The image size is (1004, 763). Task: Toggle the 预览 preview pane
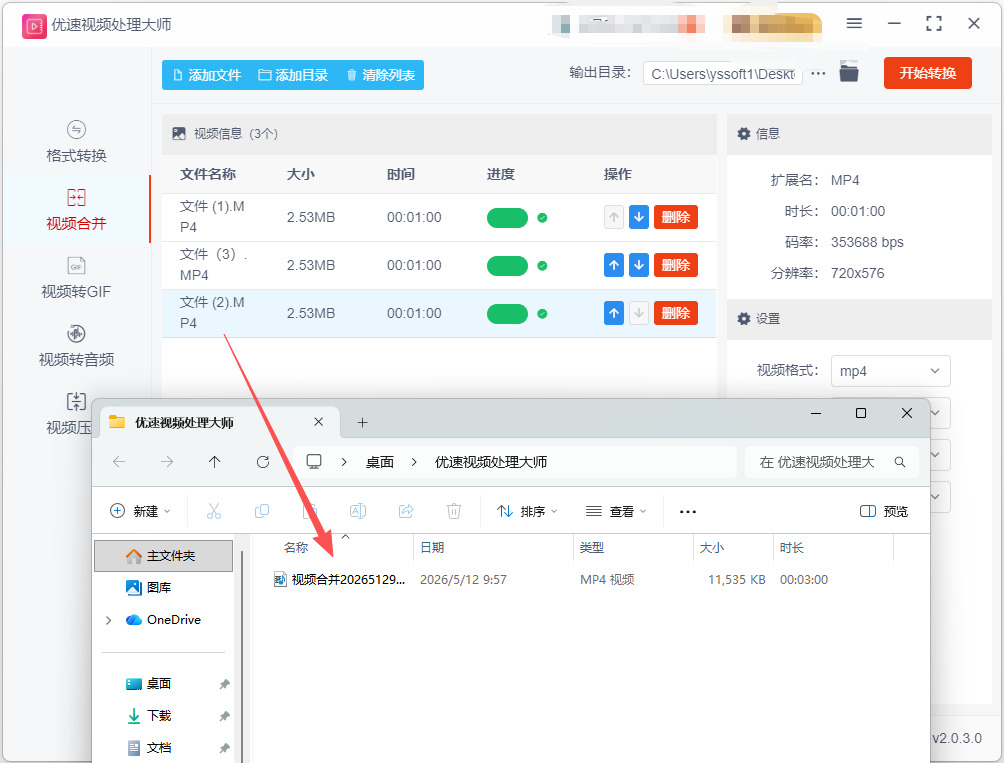point(884,511)
